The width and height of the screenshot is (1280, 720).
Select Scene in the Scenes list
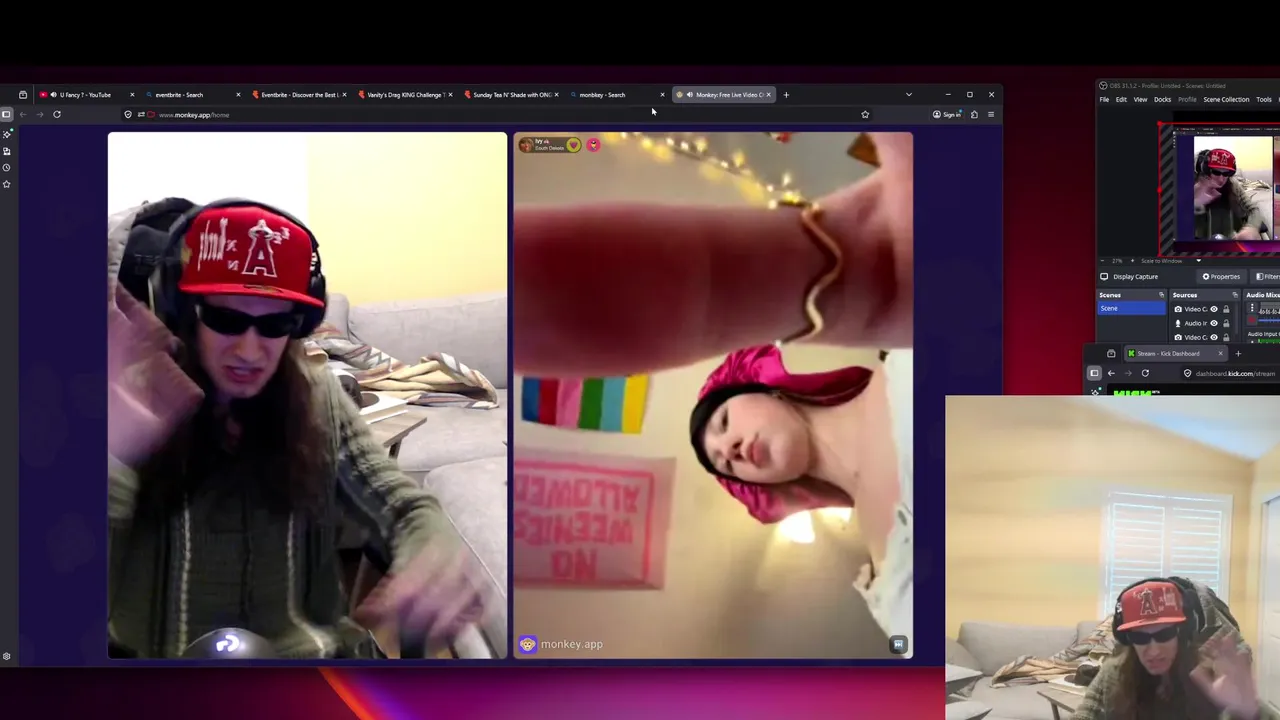click(1132, 309)
